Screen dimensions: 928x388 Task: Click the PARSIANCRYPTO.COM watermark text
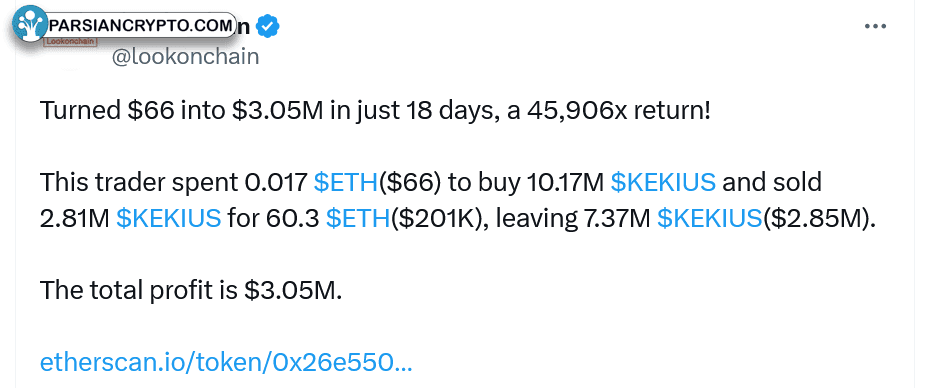pyautogui.click(x=141, y=25)
